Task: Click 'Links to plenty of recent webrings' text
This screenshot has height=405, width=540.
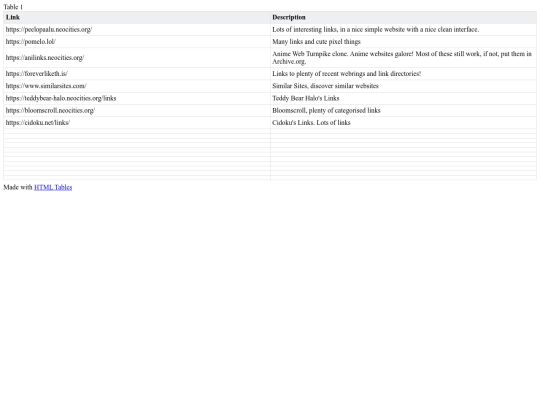Action: pyautogui.click(x=346, y=74)
